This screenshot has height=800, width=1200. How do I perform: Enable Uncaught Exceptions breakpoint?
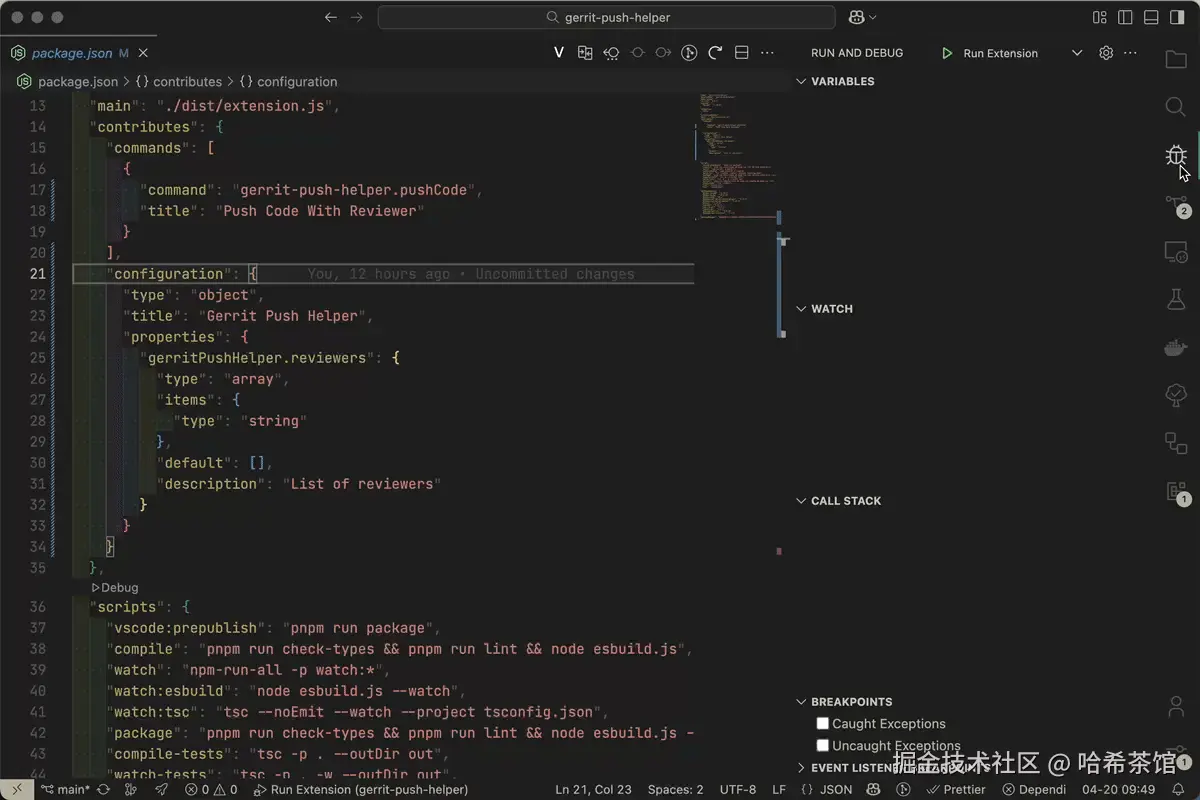point(823,745)
